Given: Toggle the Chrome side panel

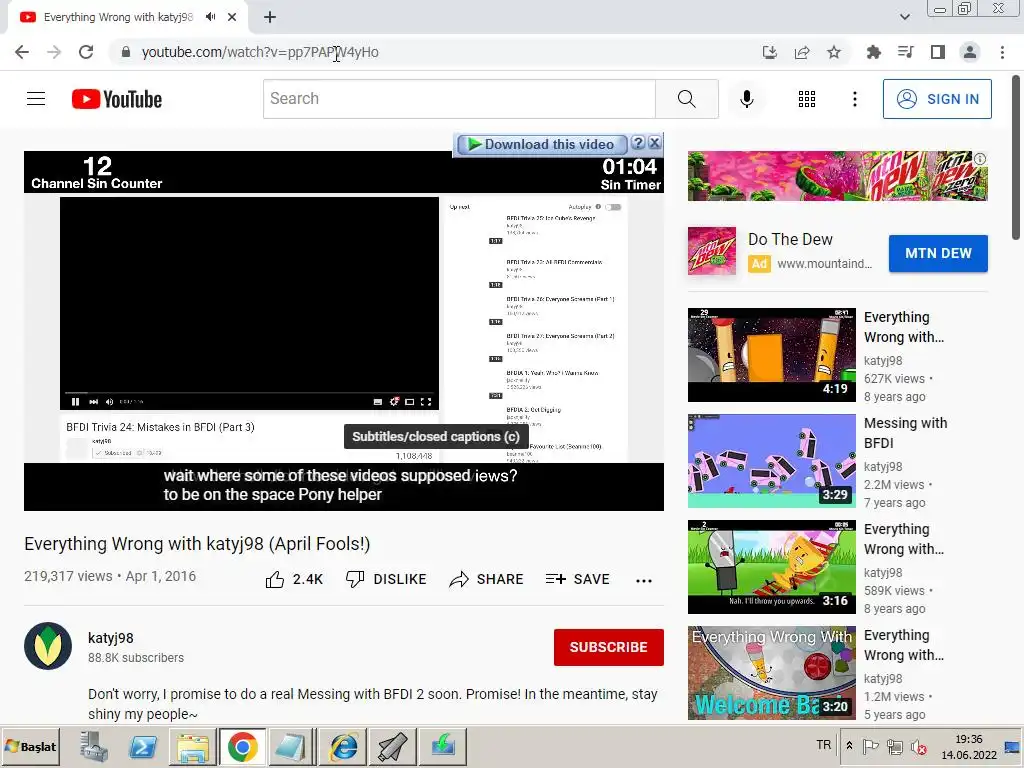Looking at the screenshot, I should pos(938,52).
